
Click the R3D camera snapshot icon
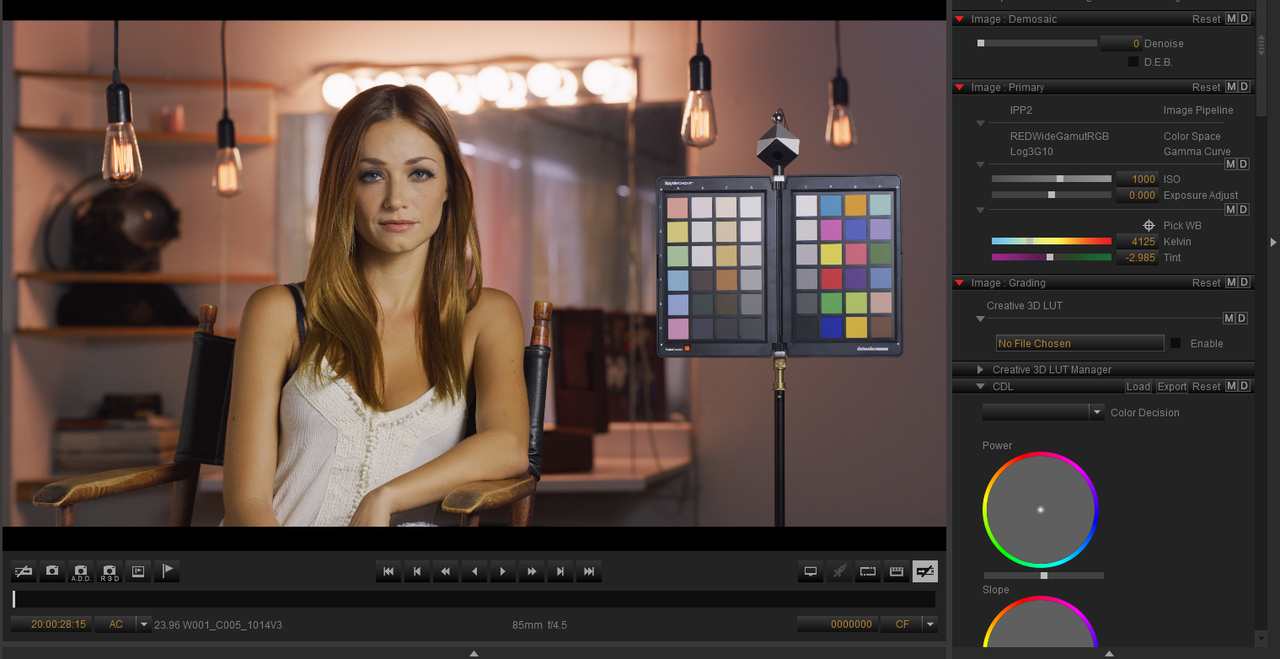click(x=110, y=571)
